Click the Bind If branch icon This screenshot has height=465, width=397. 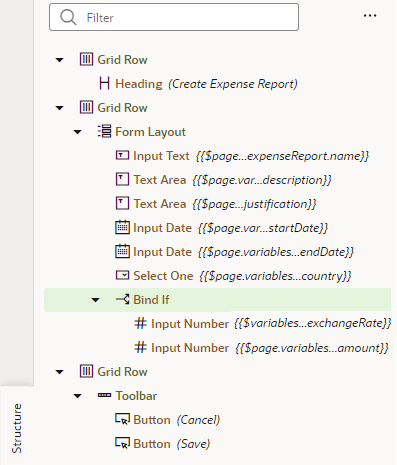click(x=122, y=299)
